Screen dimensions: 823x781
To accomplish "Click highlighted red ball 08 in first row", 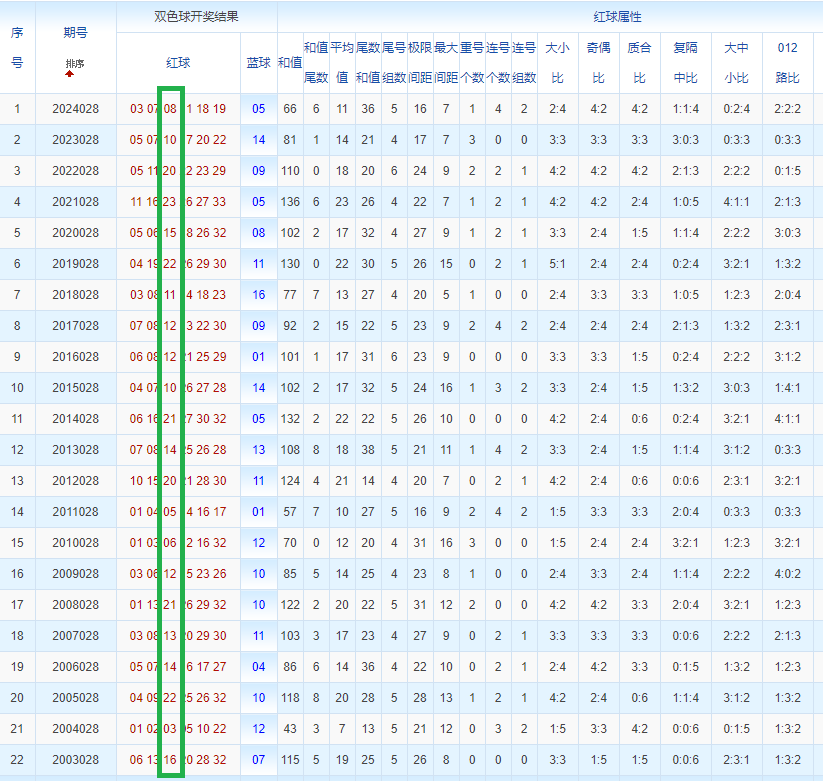I will (x=170, y=109).
